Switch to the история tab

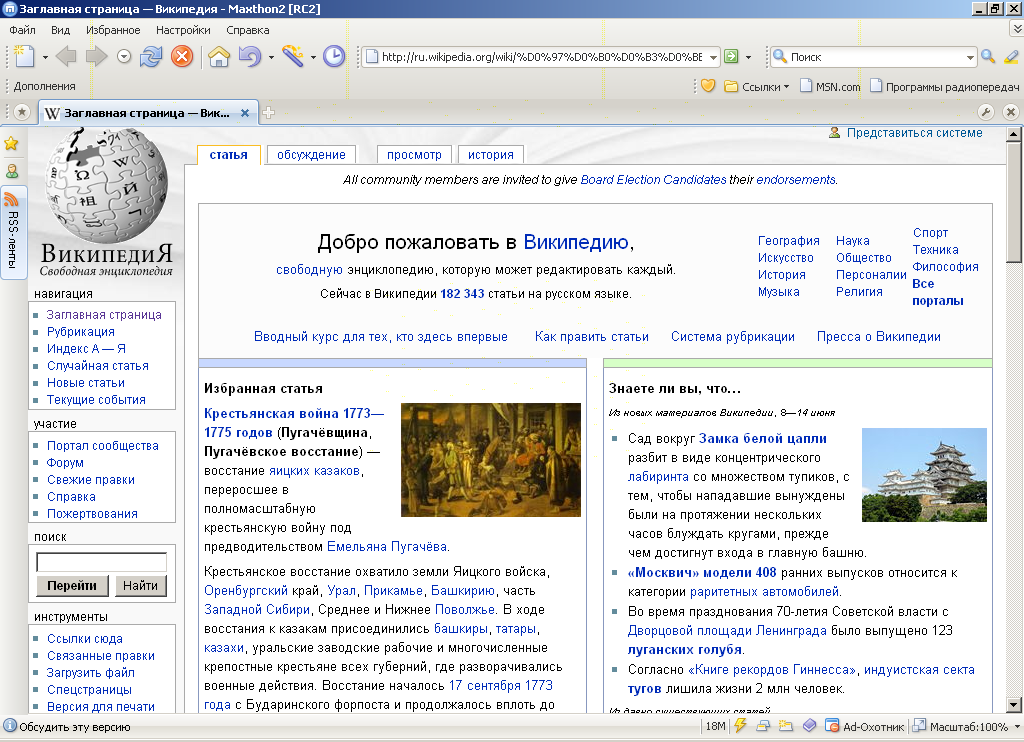(x=490, y=155)
